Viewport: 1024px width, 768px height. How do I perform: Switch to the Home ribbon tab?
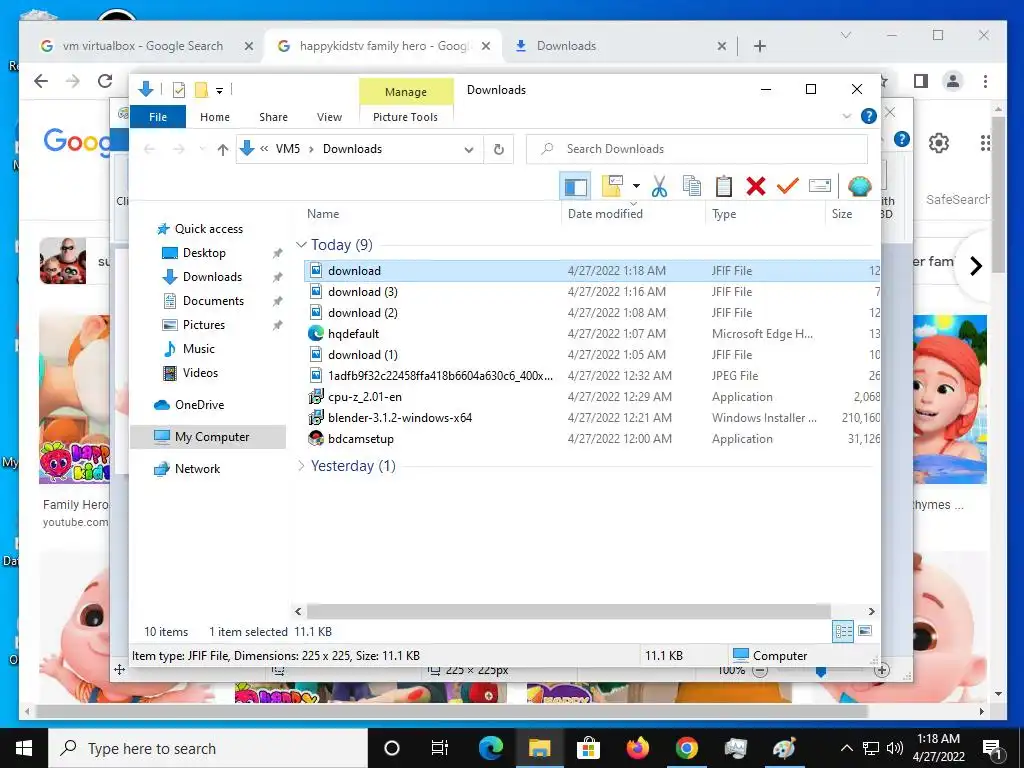pos(215,117)
